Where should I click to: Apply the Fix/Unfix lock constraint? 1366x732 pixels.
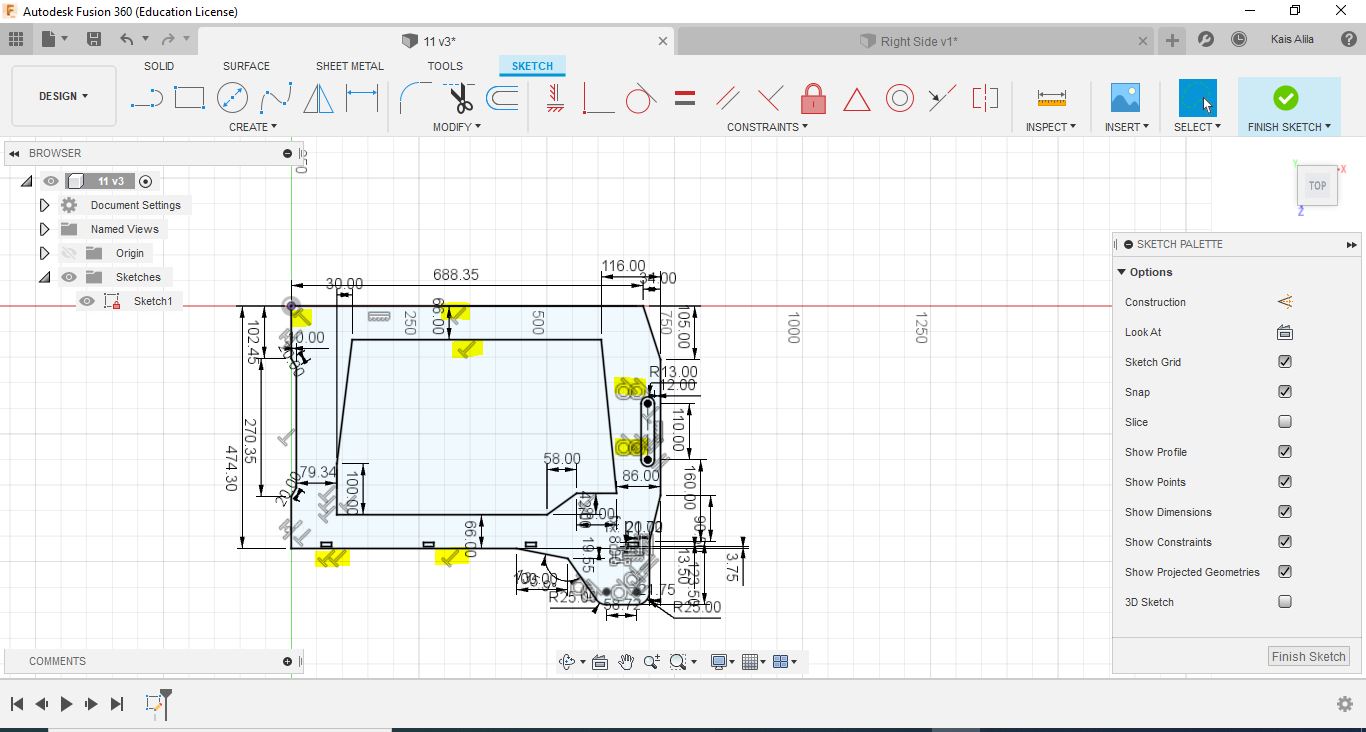(813, 98)
